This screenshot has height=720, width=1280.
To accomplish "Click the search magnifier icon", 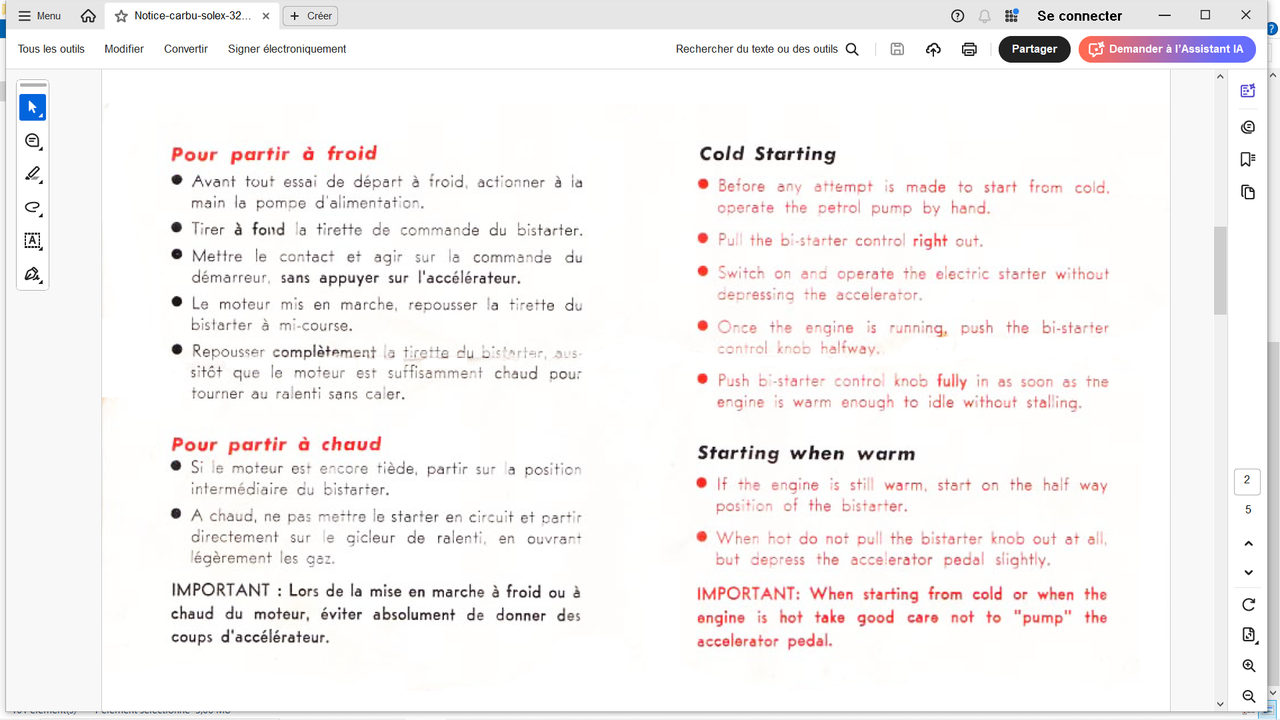I will [x=852, y=49].
